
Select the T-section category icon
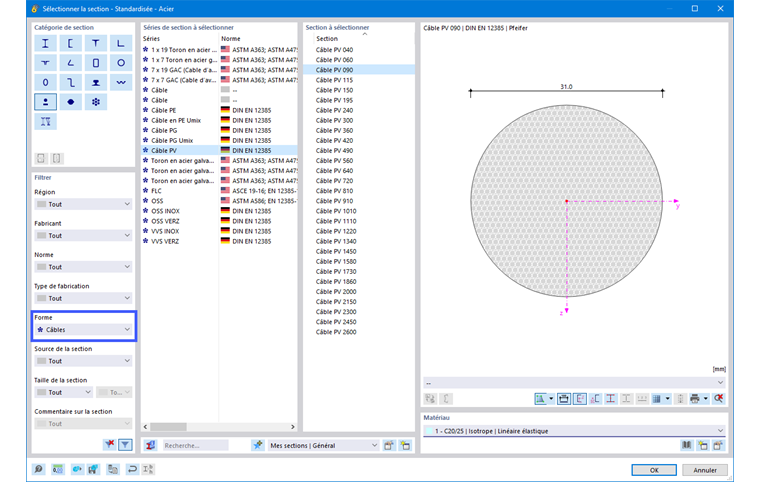(x=96, y=44)
